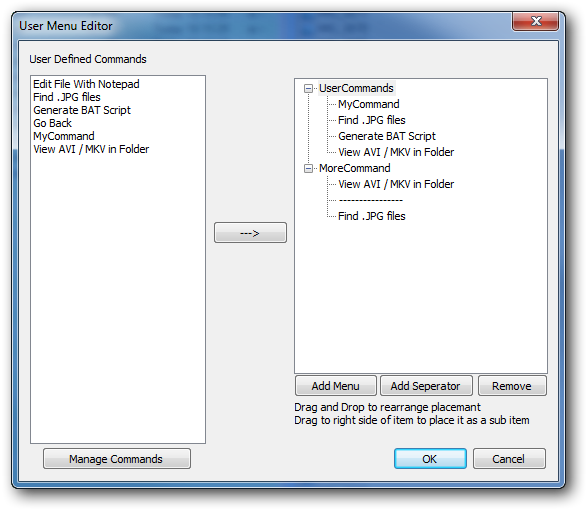Click the Add Menu button

(336, 386)
